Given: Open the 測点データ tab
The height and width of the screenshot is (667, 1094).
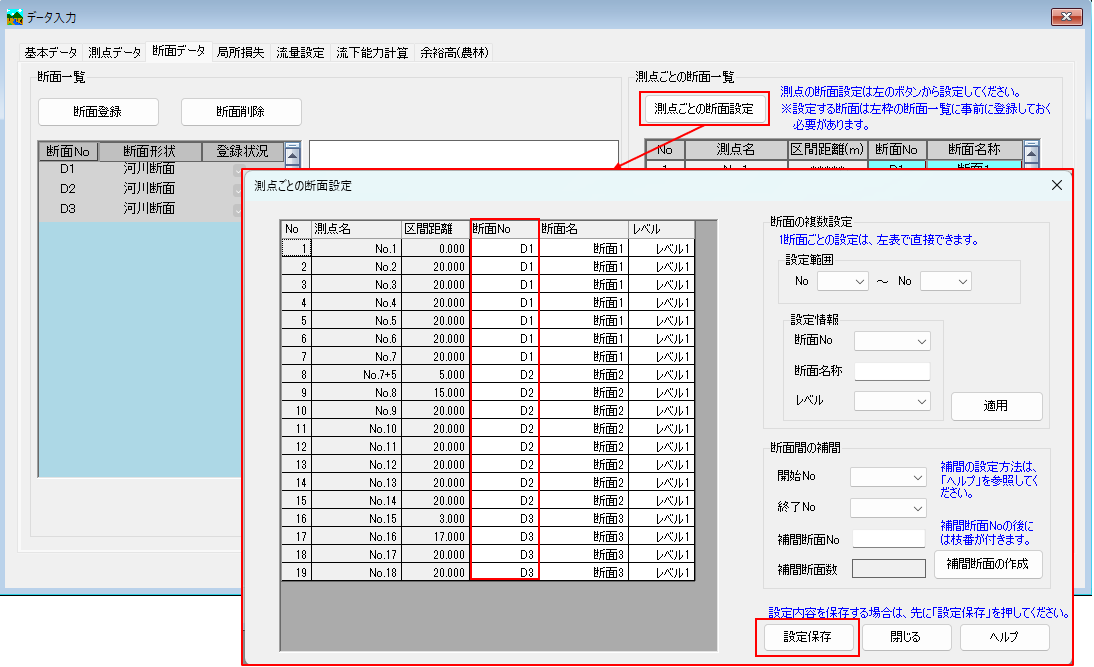Looking at the screenshot, I should tap(115, 53).
